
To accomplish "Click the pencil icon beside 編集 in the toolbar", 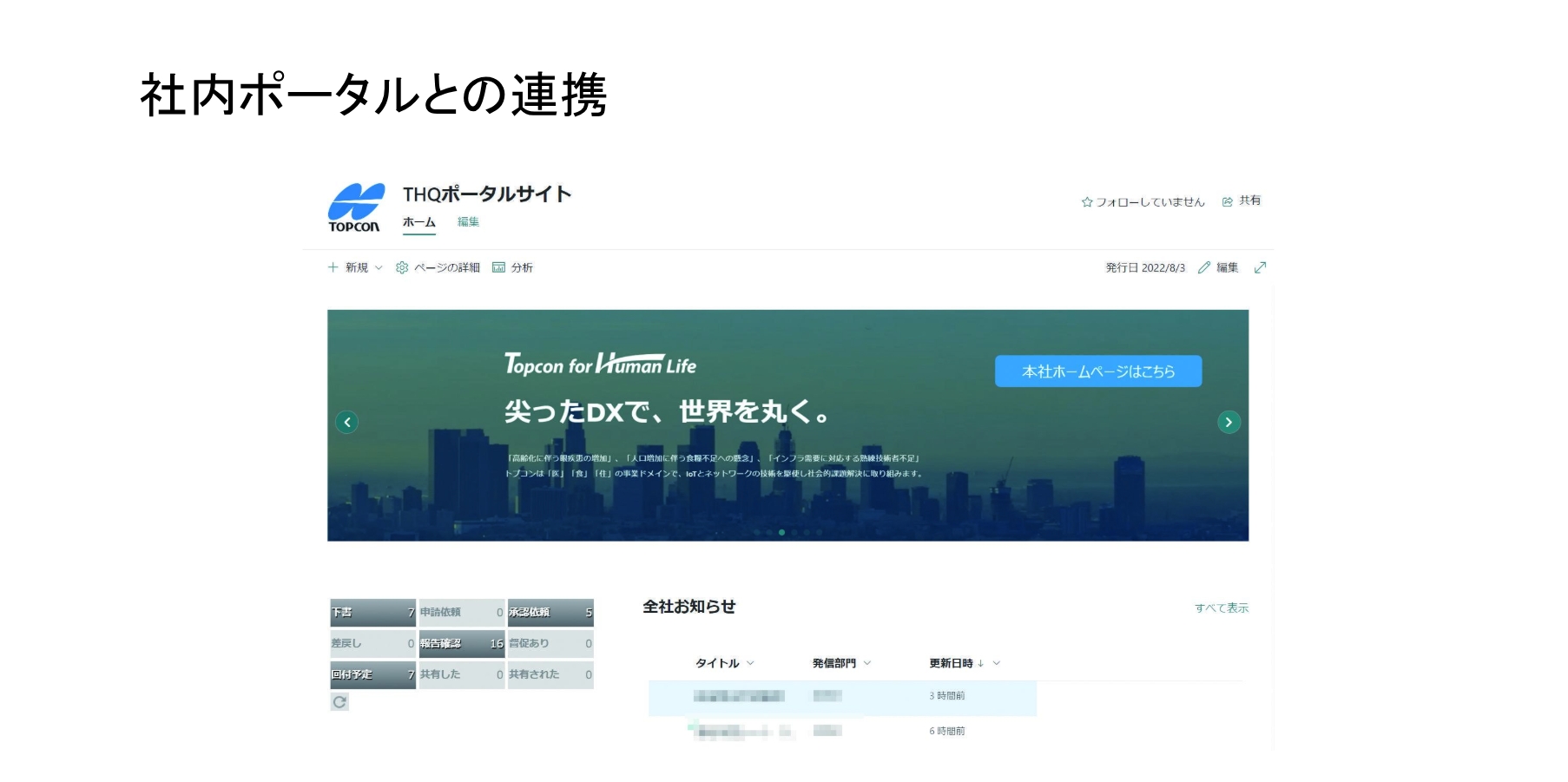I will 1203,267.
